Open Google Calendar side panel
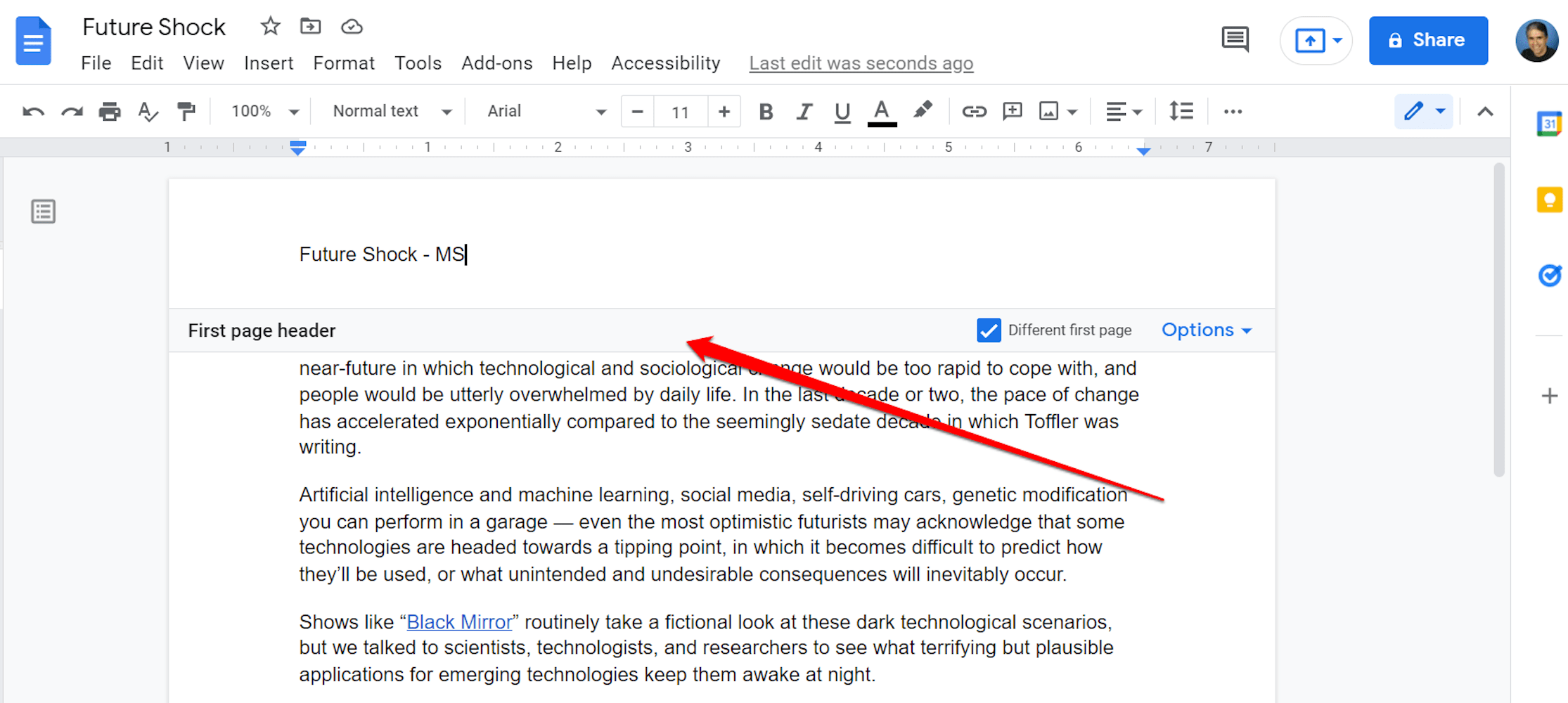The image size is (1568, 703). click(x=1549, y=124)
